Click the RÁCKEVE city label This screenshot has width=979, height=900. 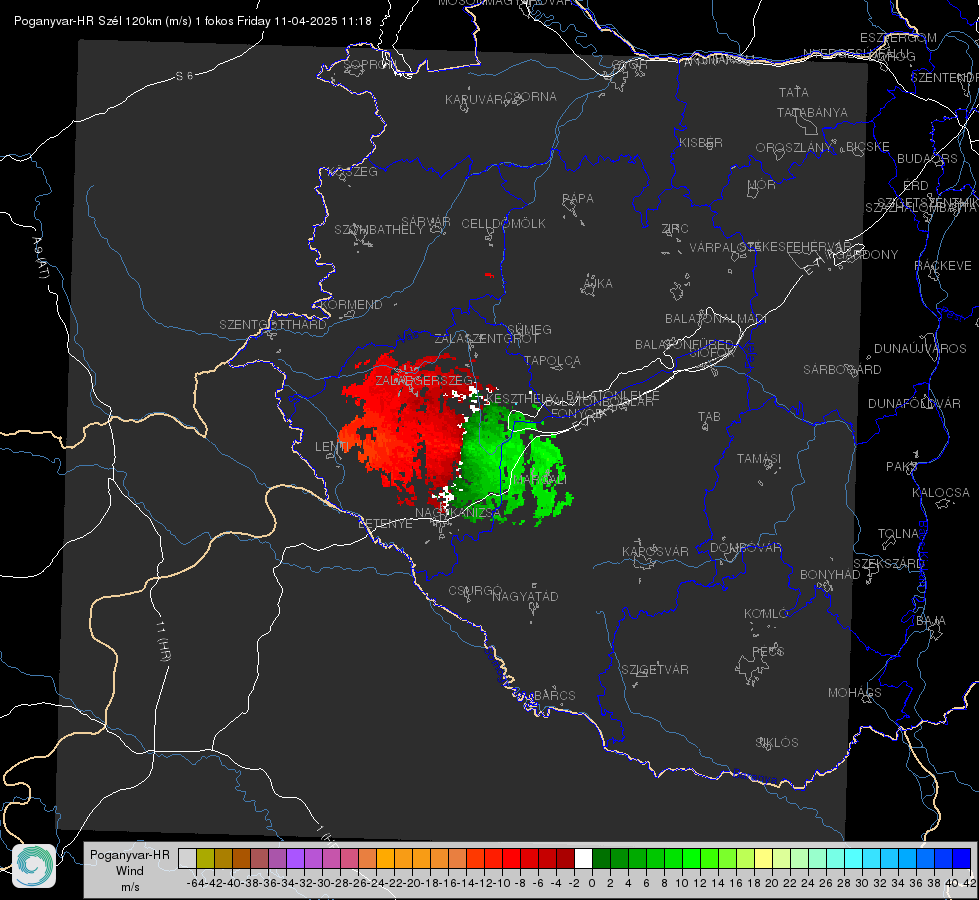click(943, 266)
